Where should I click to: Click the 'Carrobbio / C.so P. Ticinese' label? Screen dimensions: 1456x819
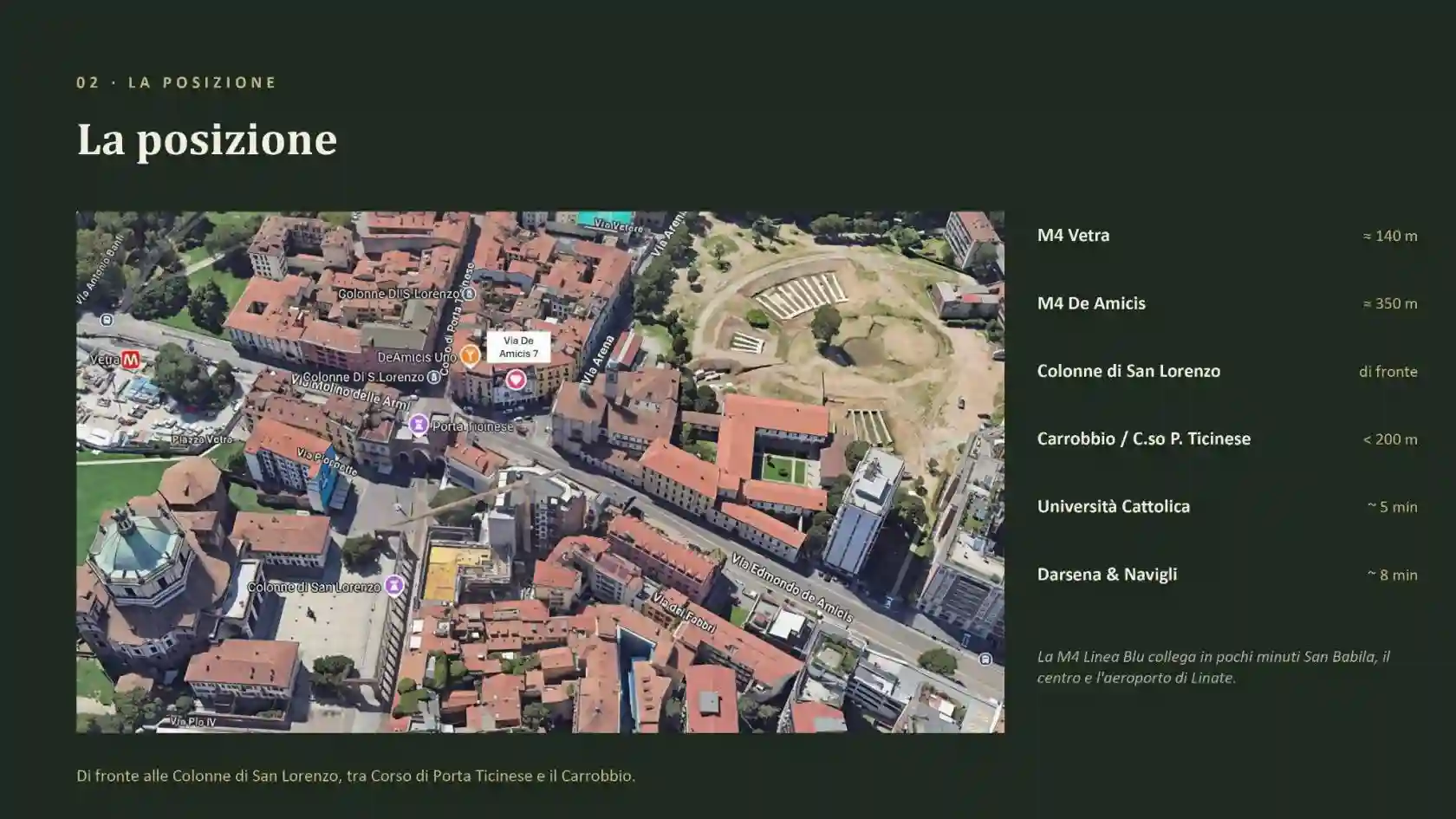point(1144,439)
